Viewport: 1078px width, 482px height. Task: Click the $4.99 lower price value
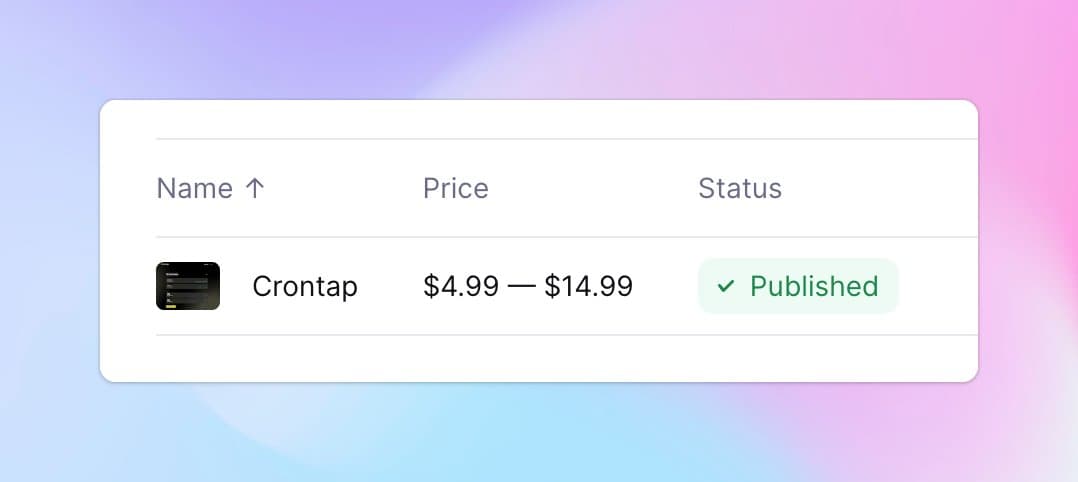[461, 286]
